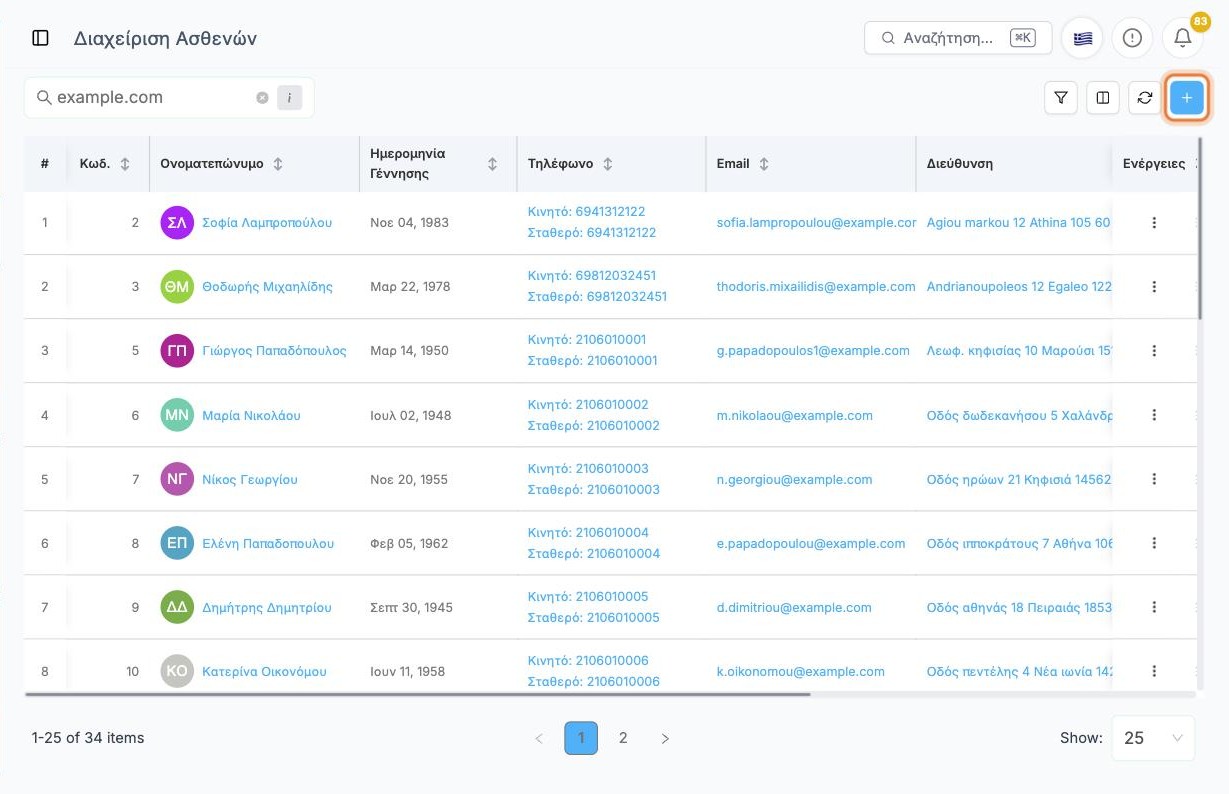This screenshot has height=794, width=1229.
Task: Select page 1 in pagination
Action: 581,738
